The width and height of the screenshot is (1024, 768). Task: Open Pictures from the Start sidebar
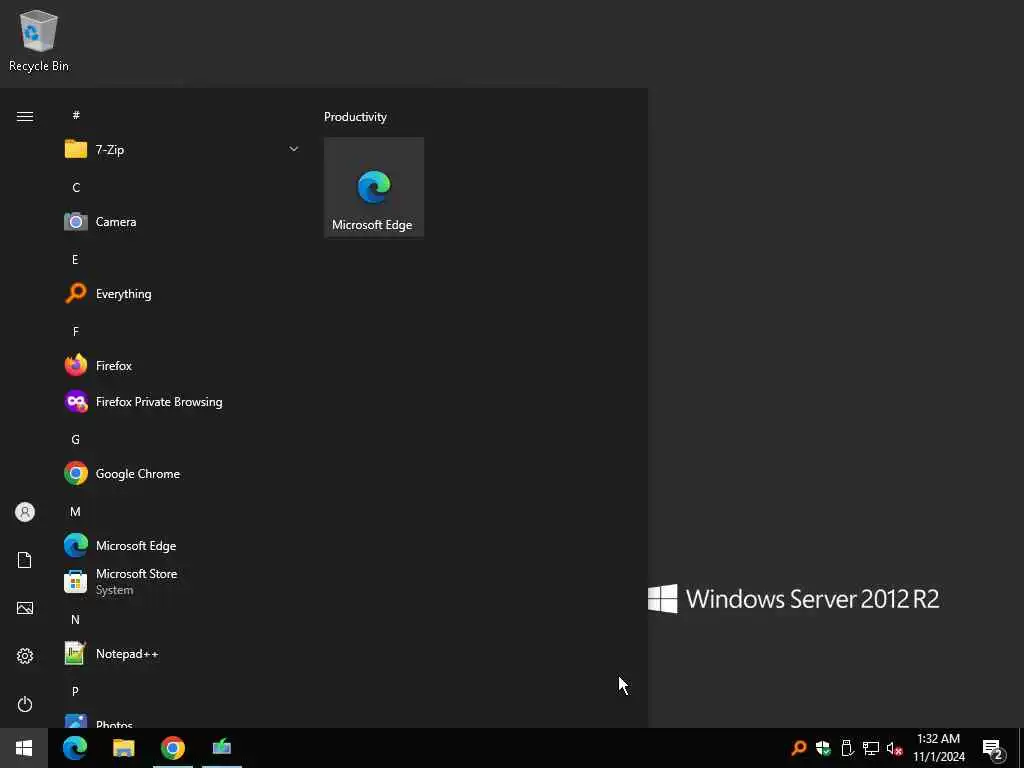(x=25, y=608)
